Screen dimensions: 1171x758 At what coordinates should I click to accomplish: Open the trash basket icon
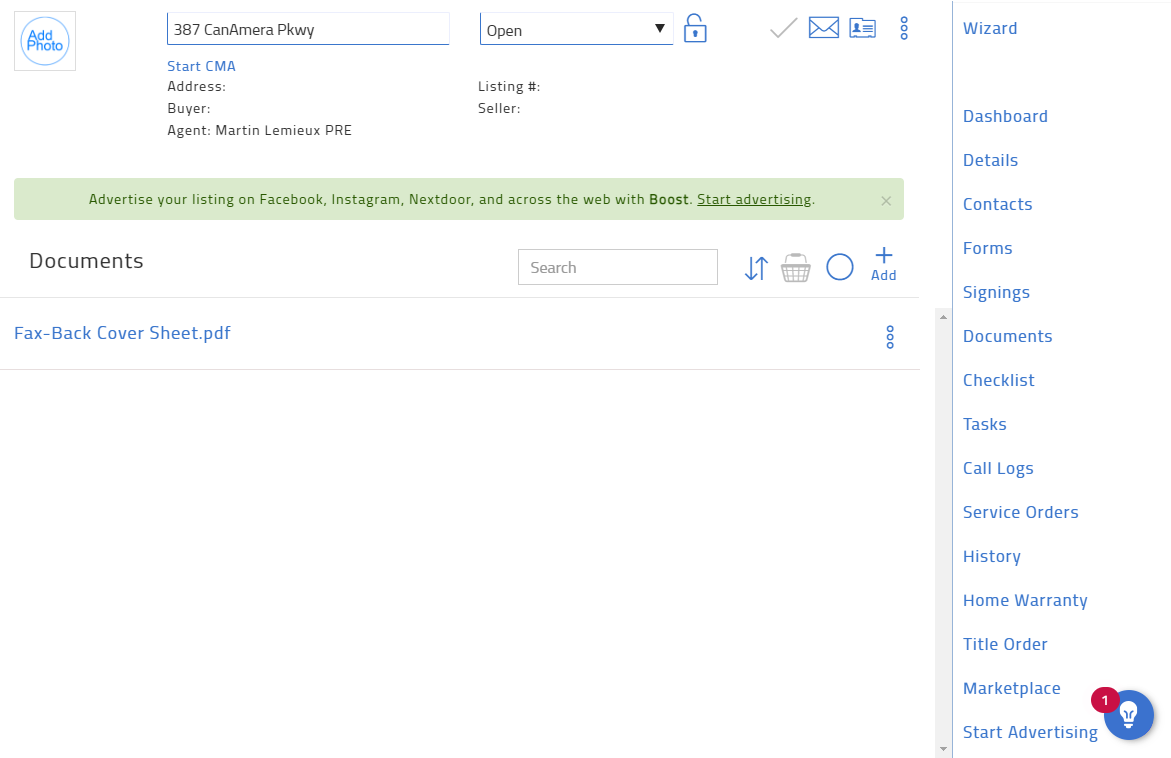coord(795,267)
